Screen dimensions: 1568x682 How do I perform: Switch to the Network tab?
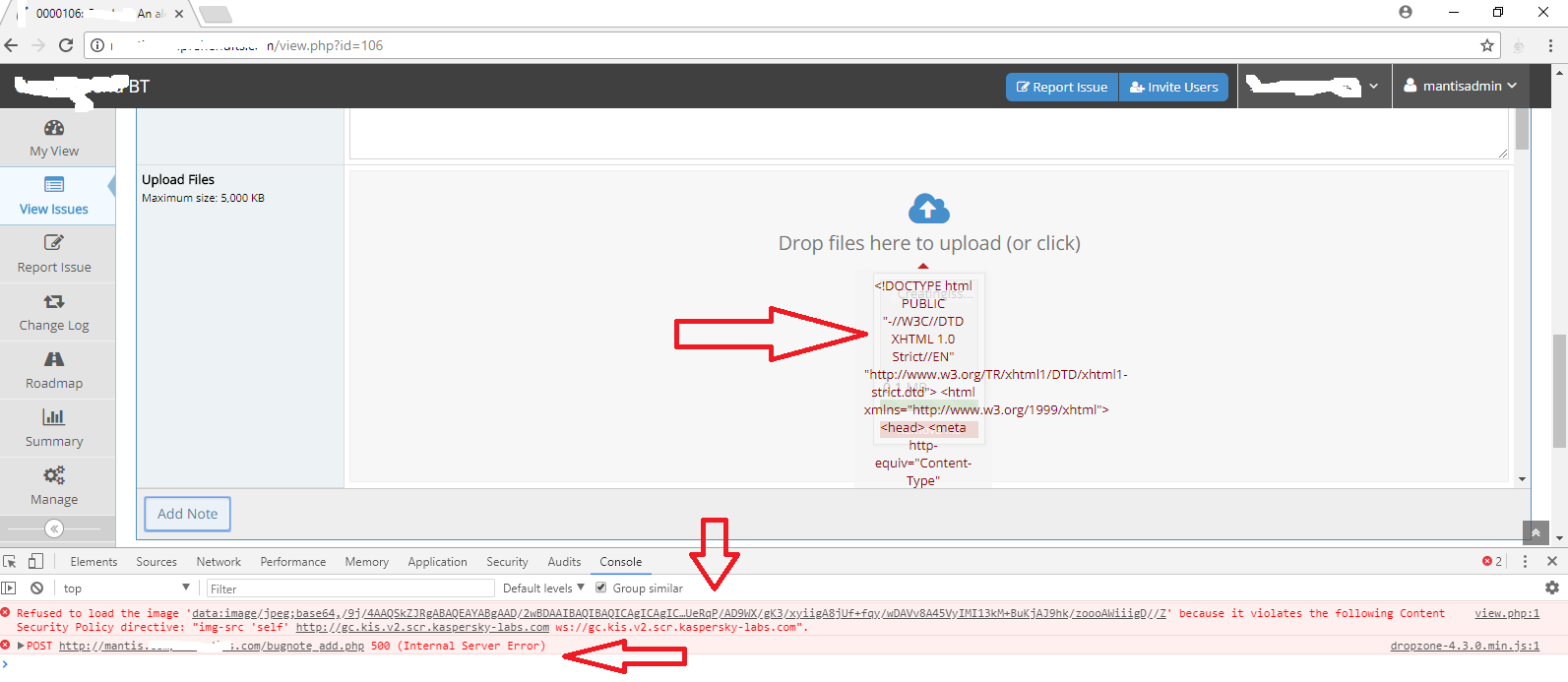point(219,562)
